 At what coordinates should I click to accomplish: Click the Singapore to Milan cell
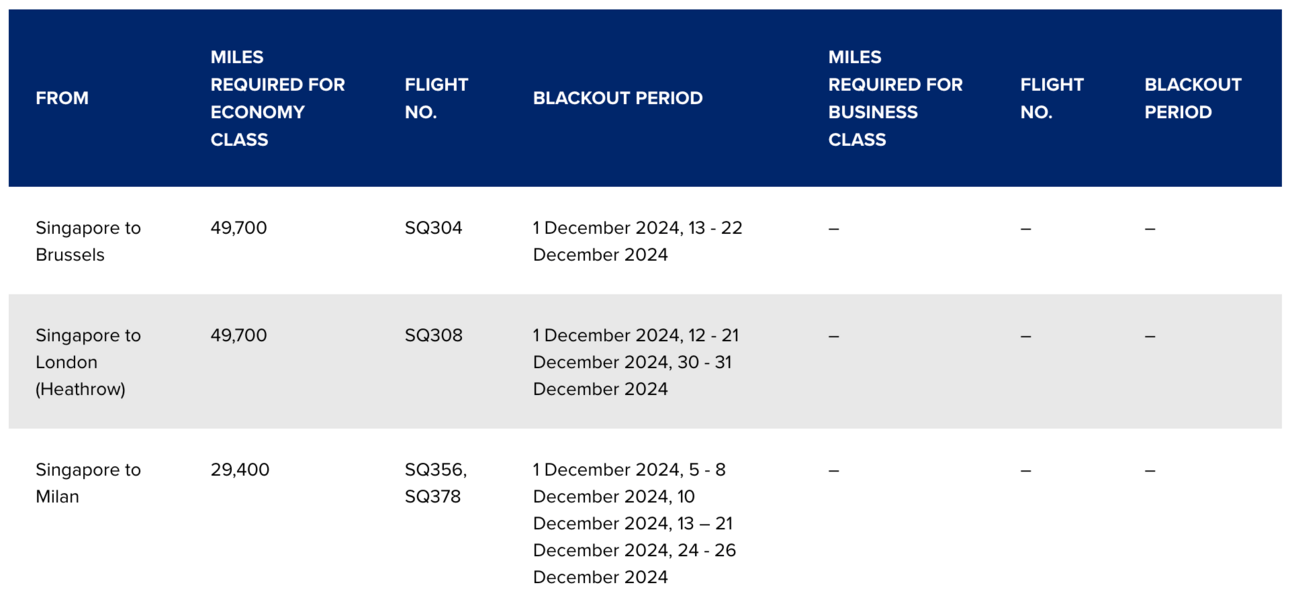tap(88, 483)
